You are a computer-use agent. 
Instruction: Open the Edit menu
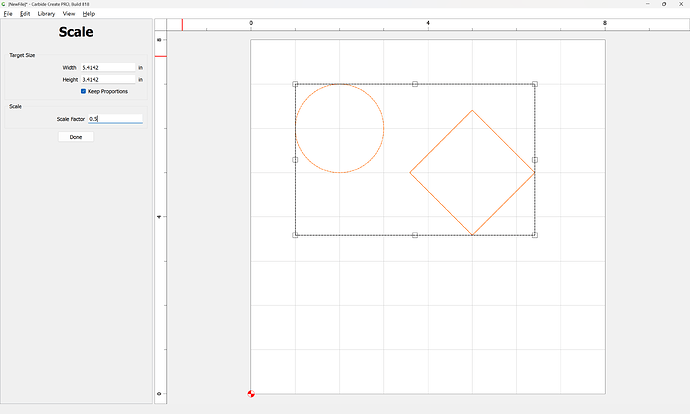tap(25, 14)
